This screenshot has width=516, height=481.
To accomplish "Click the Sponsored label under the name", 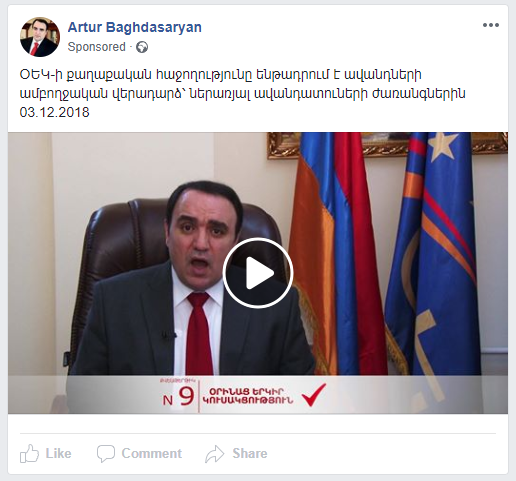I will click(97, 47).
